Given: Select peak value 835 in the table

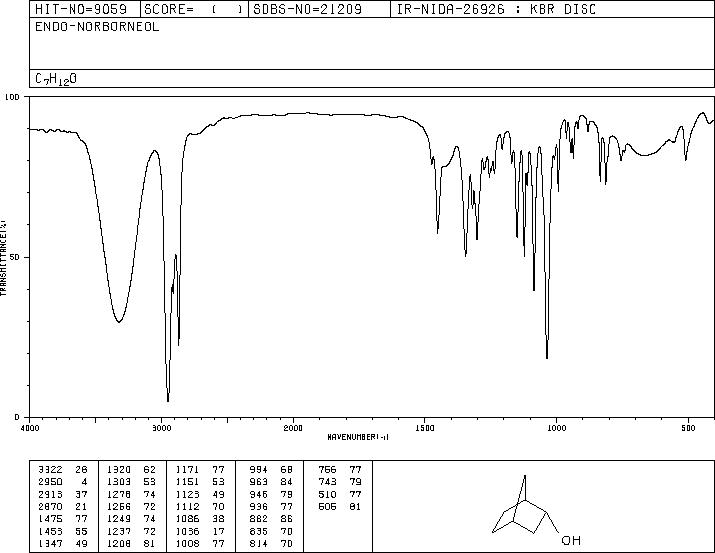Looking at the screenshot, I should (259, 531).
